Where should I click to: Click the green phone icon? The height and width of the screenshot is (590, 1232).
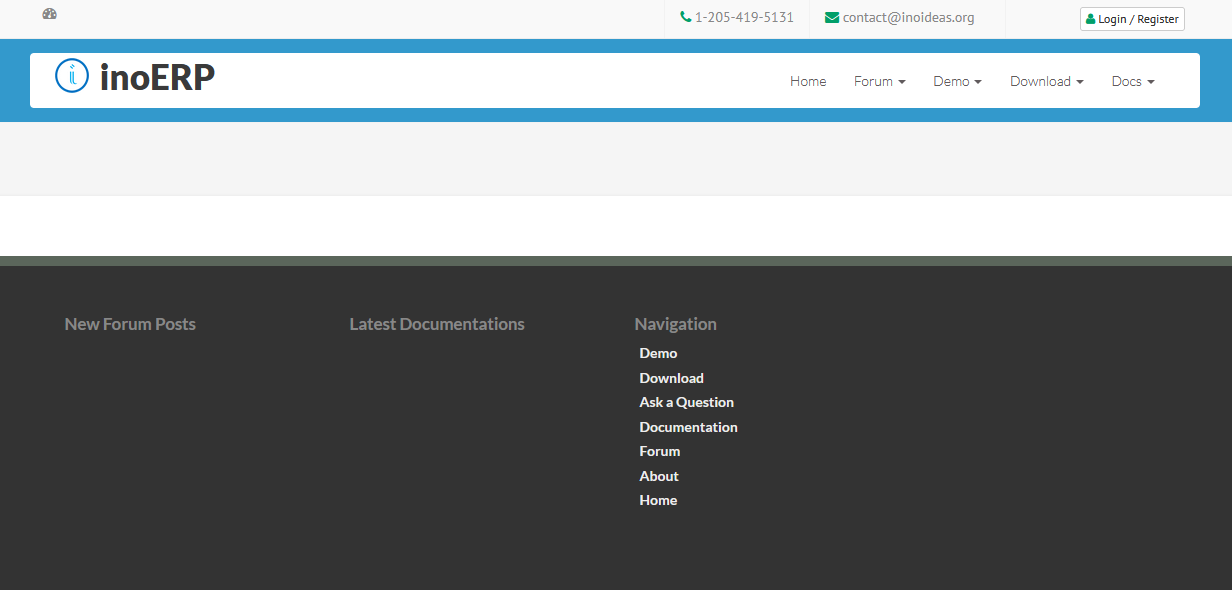(685, 17)
